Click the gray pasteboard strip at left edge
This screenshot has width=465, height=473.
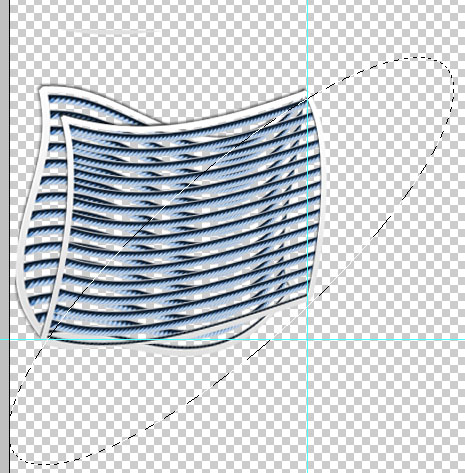coord(5,233)
